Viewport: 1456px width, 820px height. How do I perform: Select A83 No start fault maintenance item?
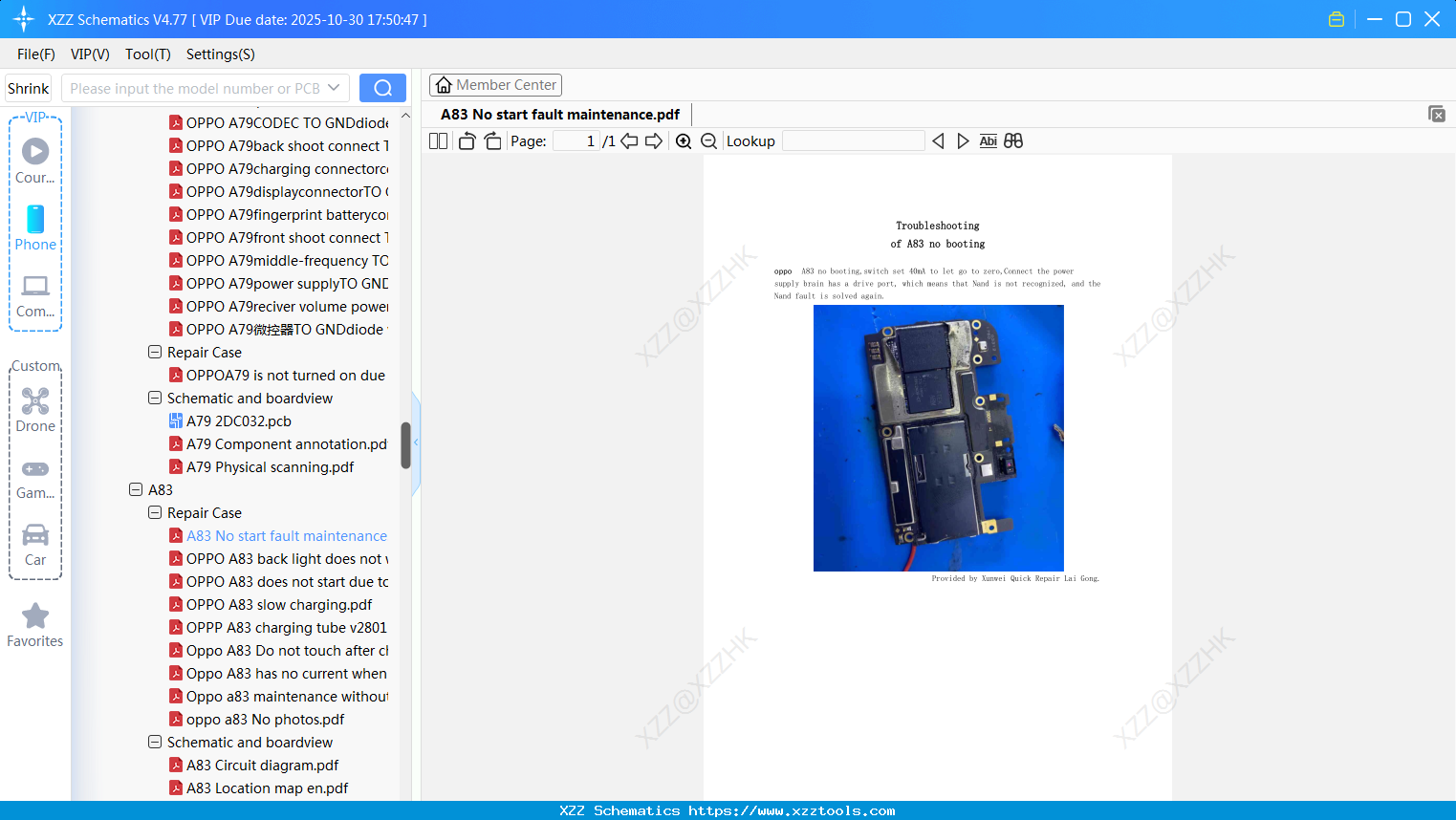278,535
